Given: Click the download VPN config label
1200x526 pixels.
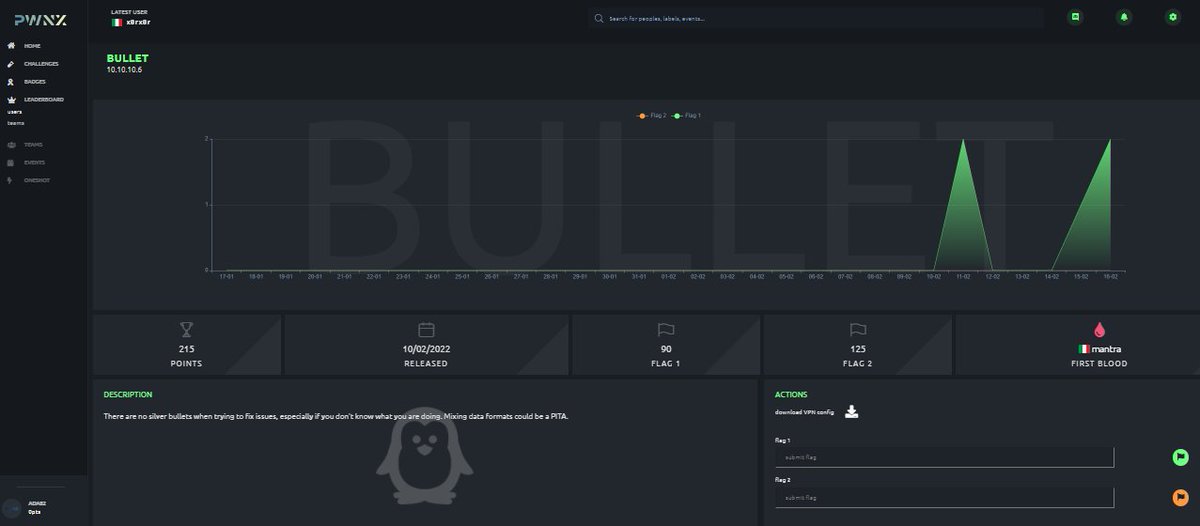Looking at the screenshot, I should pos(804,412).
